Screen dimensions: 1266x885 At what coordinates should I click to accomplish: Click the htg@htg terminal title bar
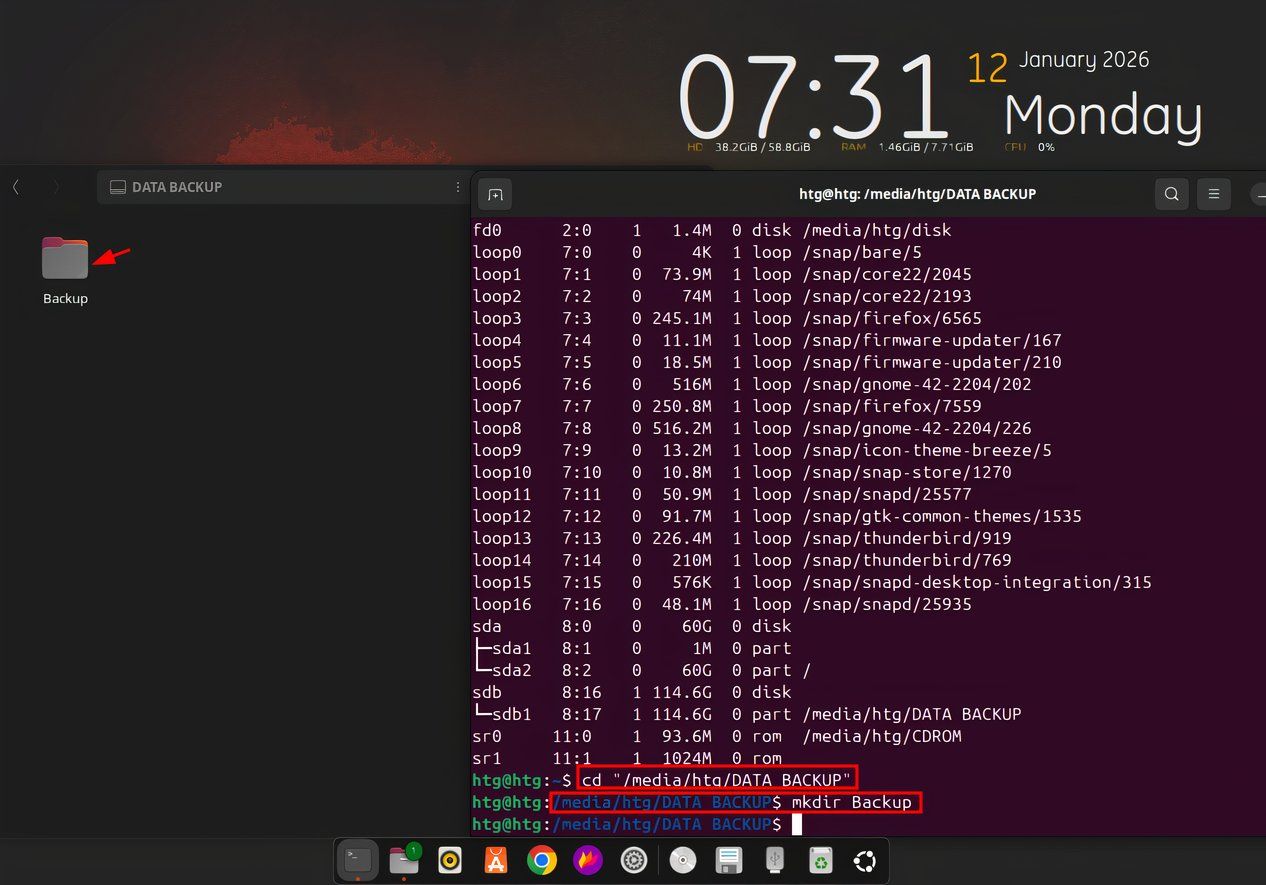[918, 194]
